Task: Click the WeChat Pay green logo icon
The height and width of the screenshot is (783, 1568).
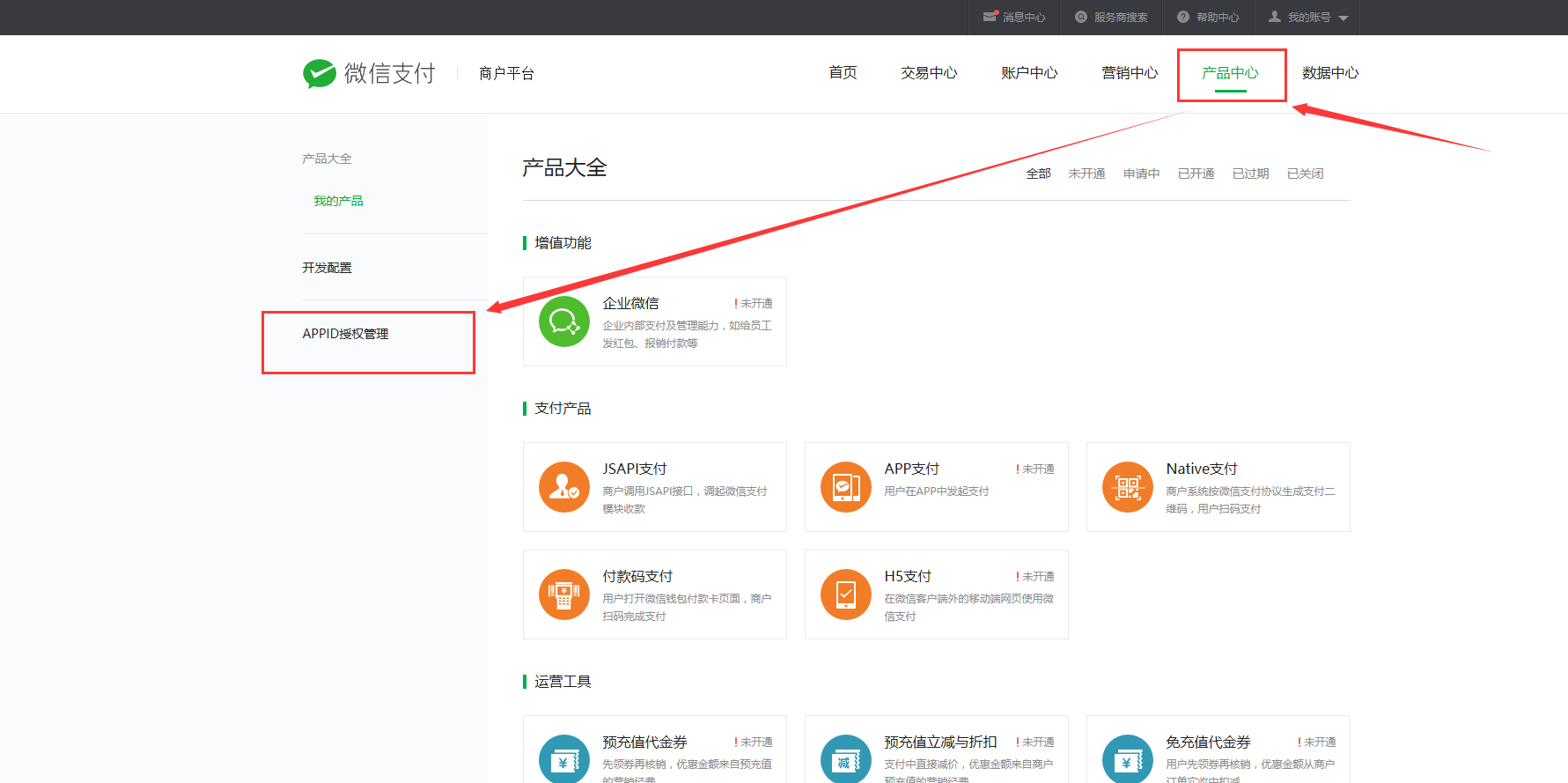Action: pos(320,73)
